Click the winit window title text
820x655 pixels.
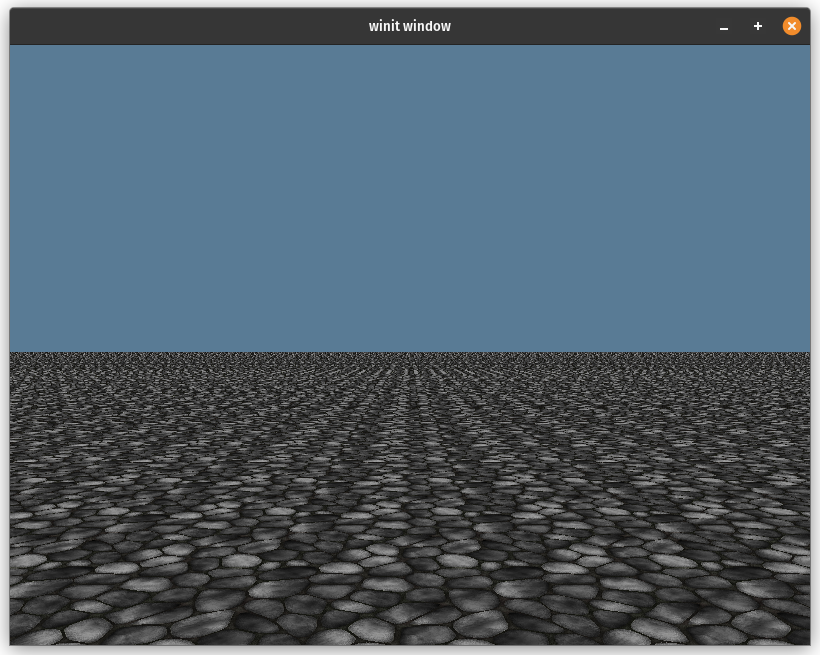click(x=410, y=26)
